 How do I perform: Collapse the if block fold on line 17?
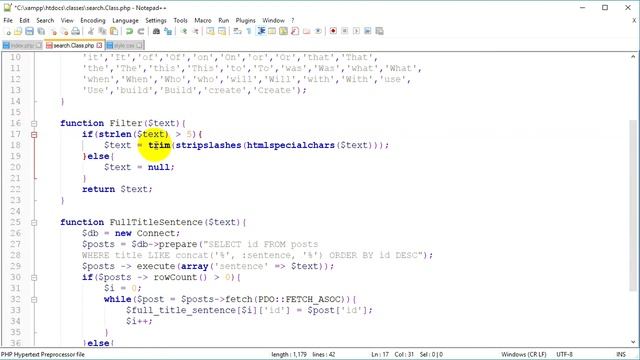tap(34, 134)
